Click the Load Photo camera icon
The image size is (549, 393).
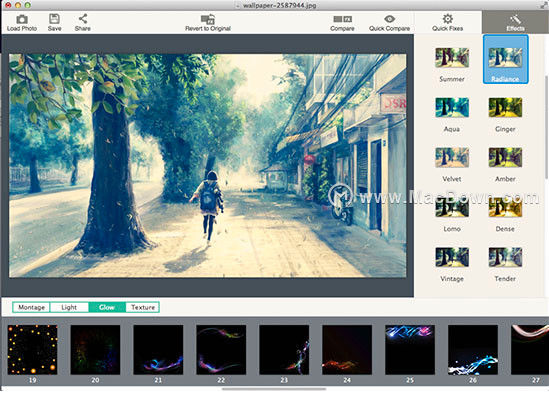click(22, 19)
